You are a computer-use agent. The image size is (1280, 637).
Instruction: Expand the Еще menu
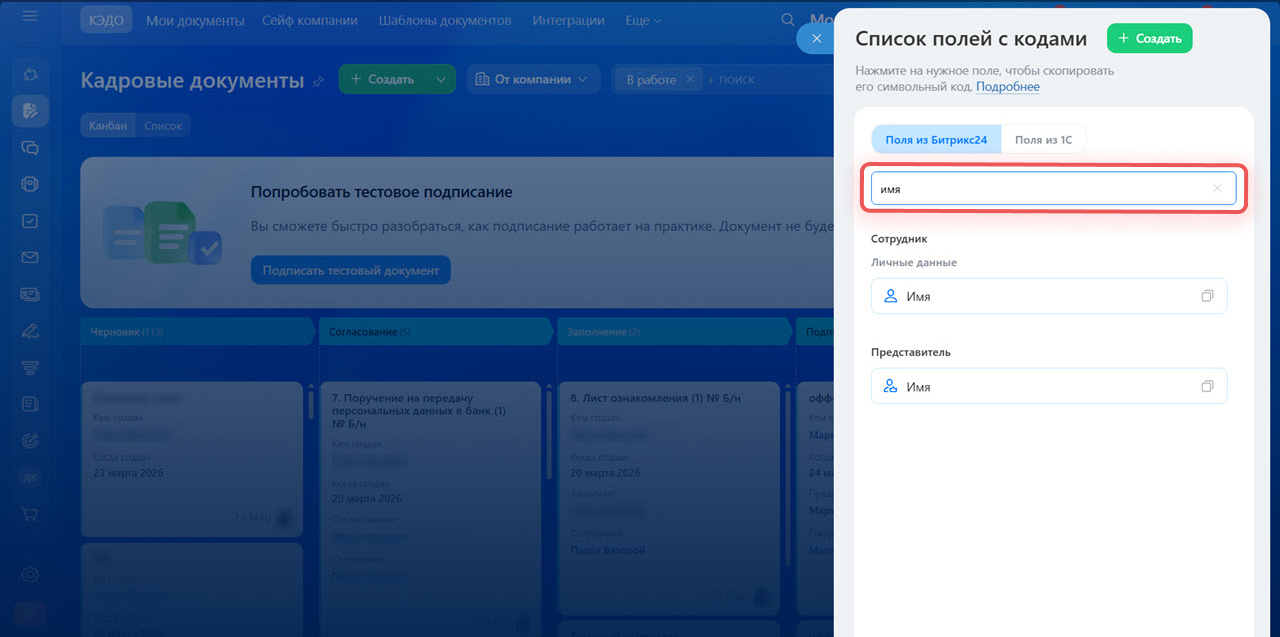644,20
